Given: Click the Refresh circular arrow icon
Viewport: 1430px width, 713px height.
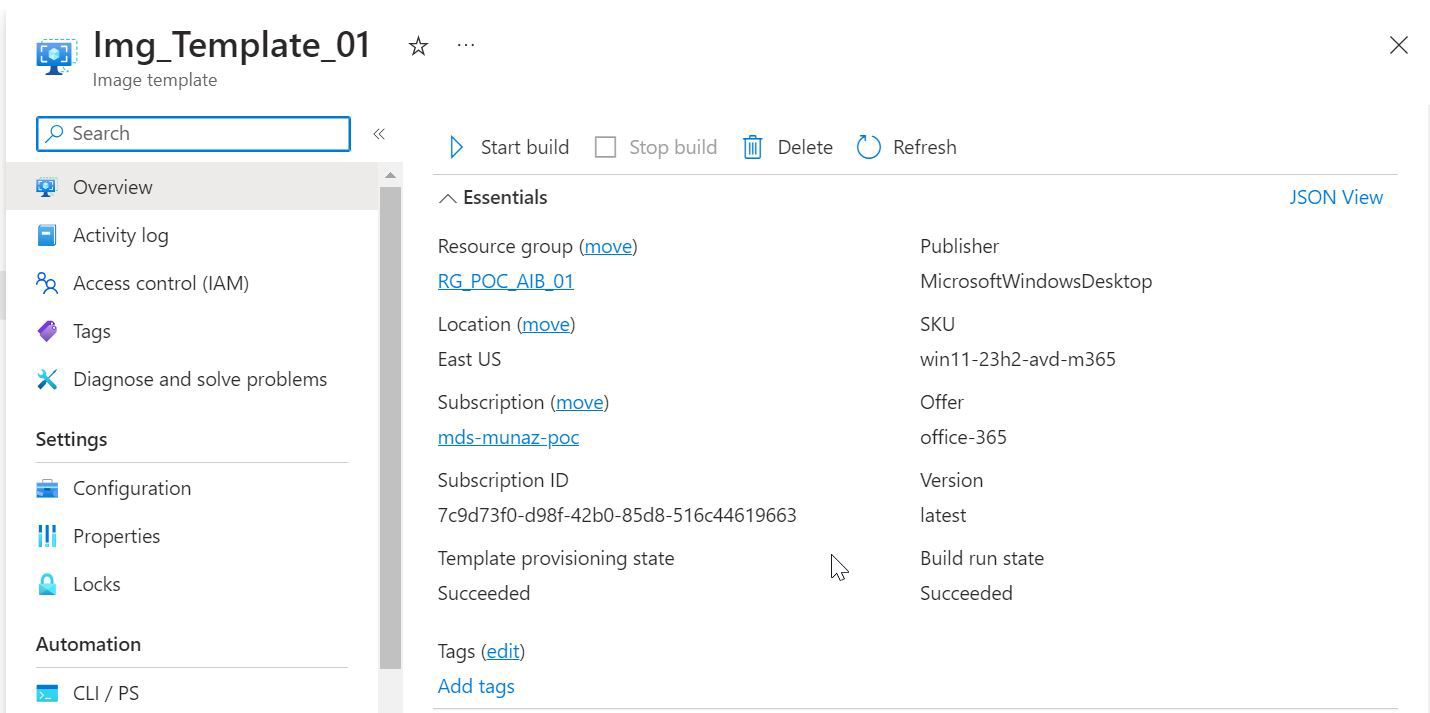Looking at the screenshot, I should click(868, 147).
